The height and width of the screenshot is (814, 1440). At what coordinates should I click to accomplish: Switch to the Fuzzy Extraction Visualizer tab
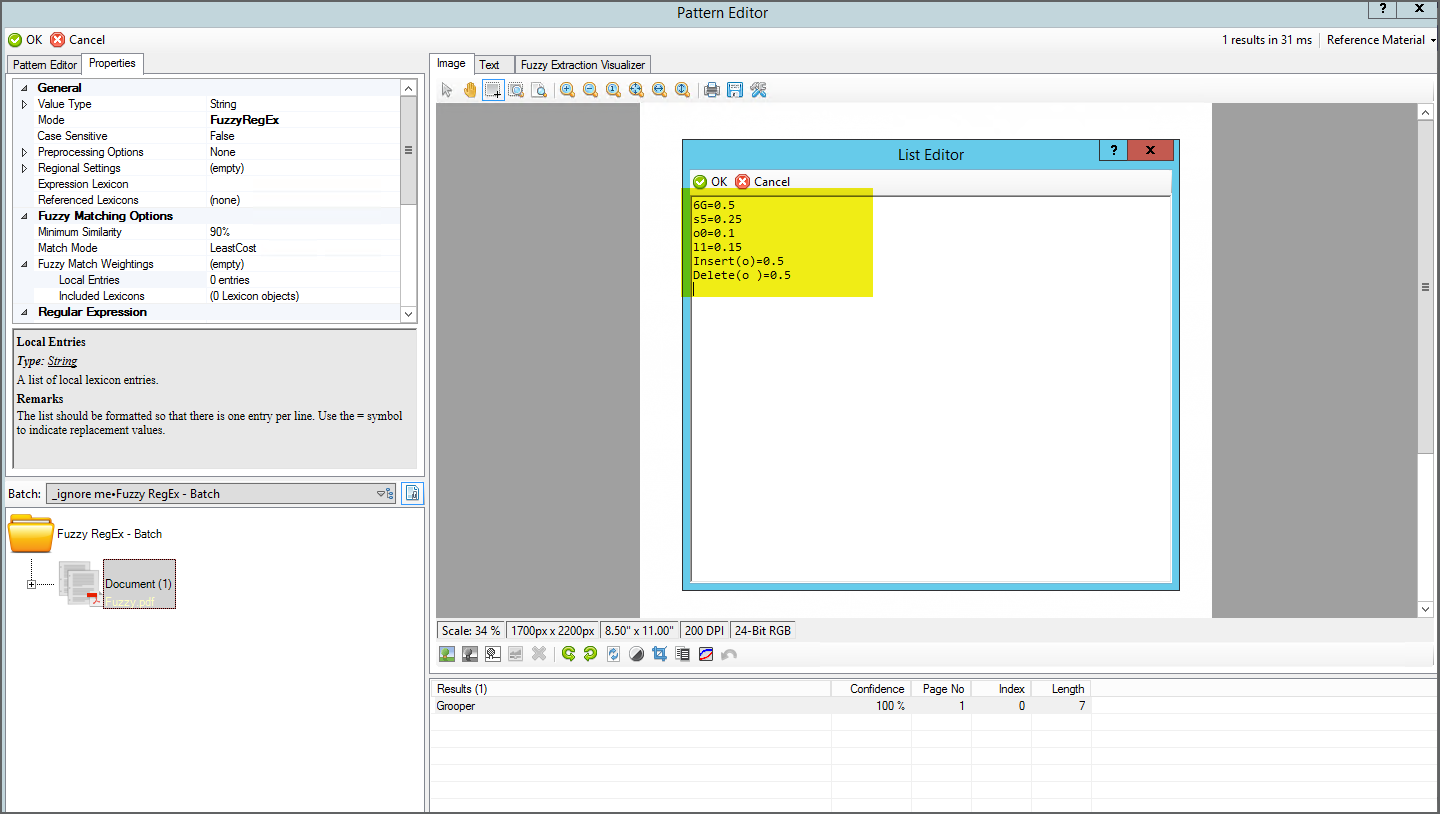[x=584, y=65]
